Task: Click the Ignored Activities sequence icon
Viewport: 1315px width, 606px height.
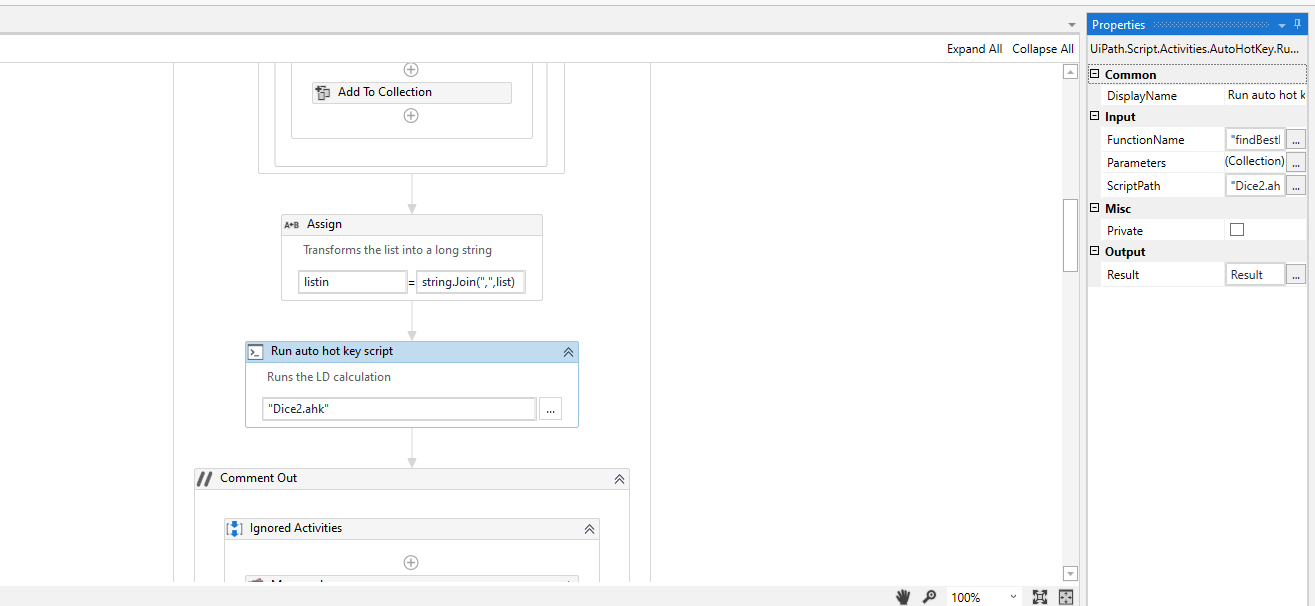Action: [x=234, y=529]
